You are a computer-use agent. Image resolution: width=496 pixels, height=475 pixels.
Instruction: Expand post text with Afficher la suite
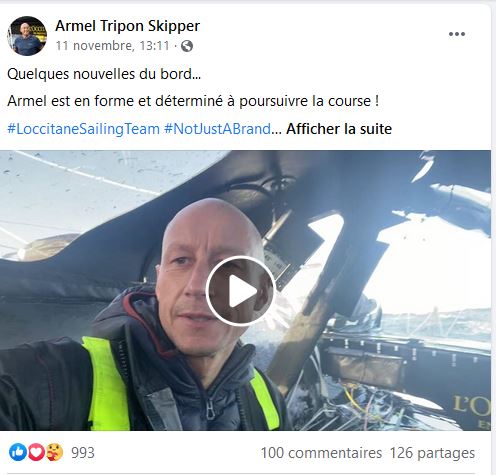(x=339, y=129)
